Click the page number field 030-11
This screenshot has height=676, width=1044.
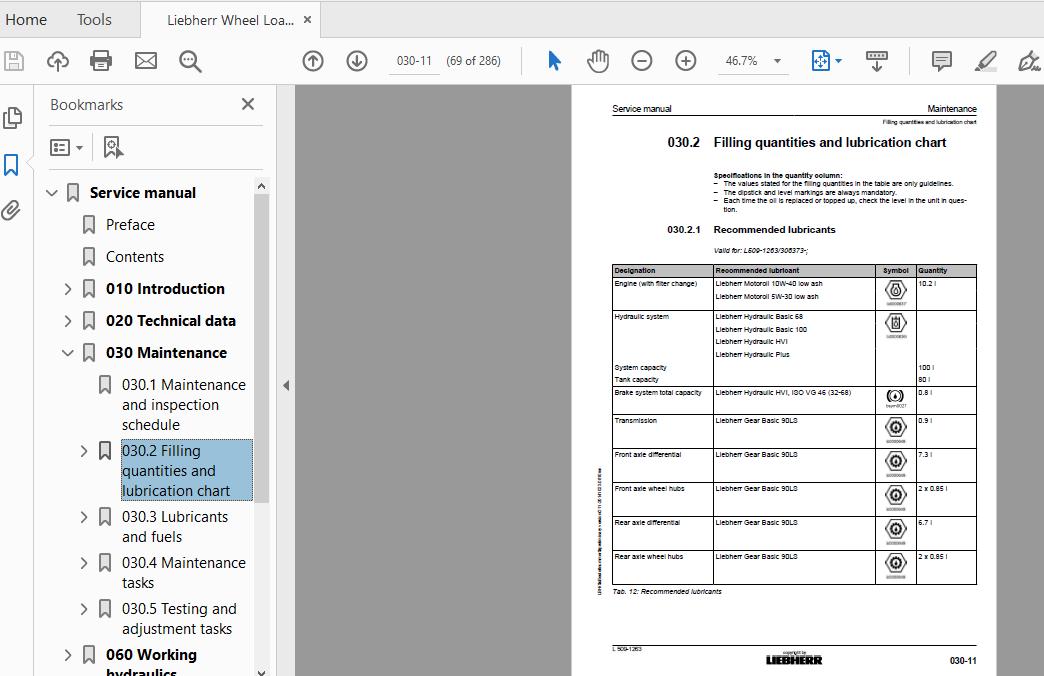[x=414, y=61]
